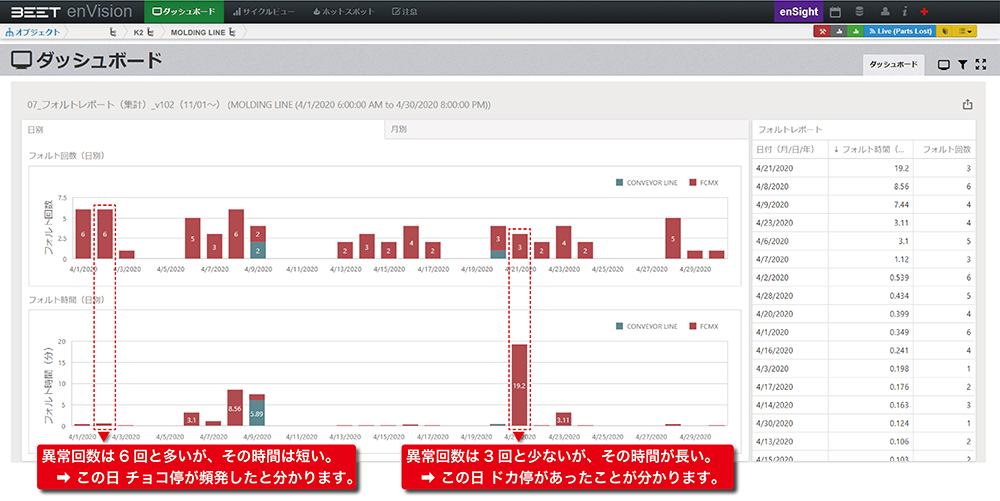
Task: Click the red tools status button
Action: pos(821,32)
